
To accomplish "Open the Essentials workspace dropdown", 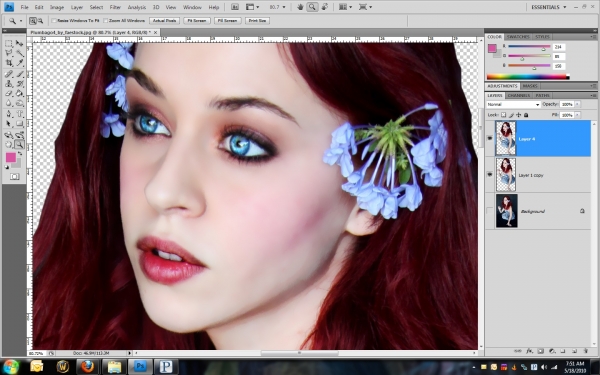I will [x=548, y=7].
